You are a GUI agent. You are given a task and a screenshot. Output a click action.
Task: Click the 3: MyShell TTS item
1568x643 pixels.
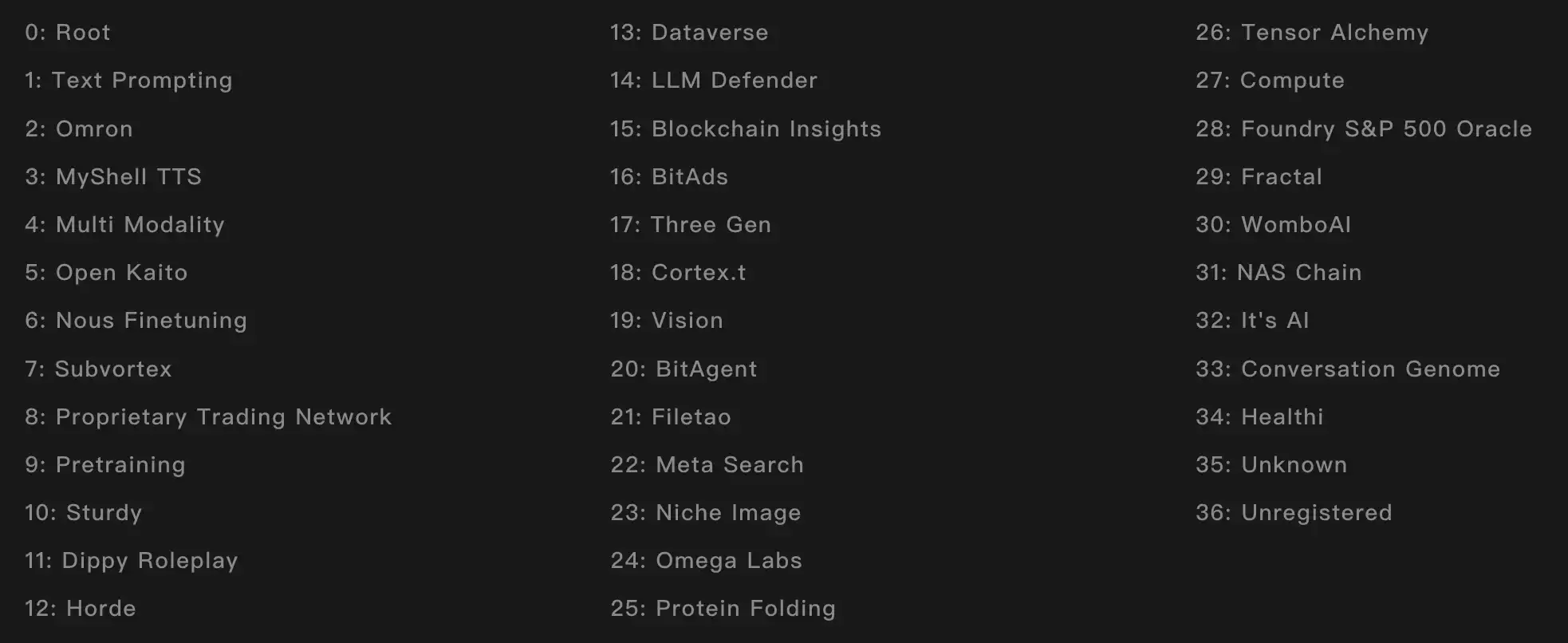click(113, 176)
